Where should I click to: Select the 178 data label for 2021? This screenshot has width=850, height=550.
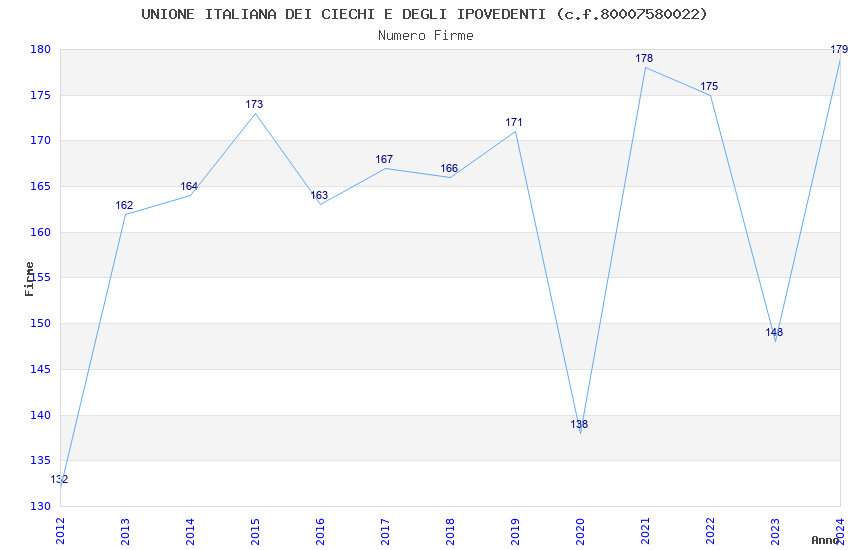pyautogui.click(x=644, y=59)
